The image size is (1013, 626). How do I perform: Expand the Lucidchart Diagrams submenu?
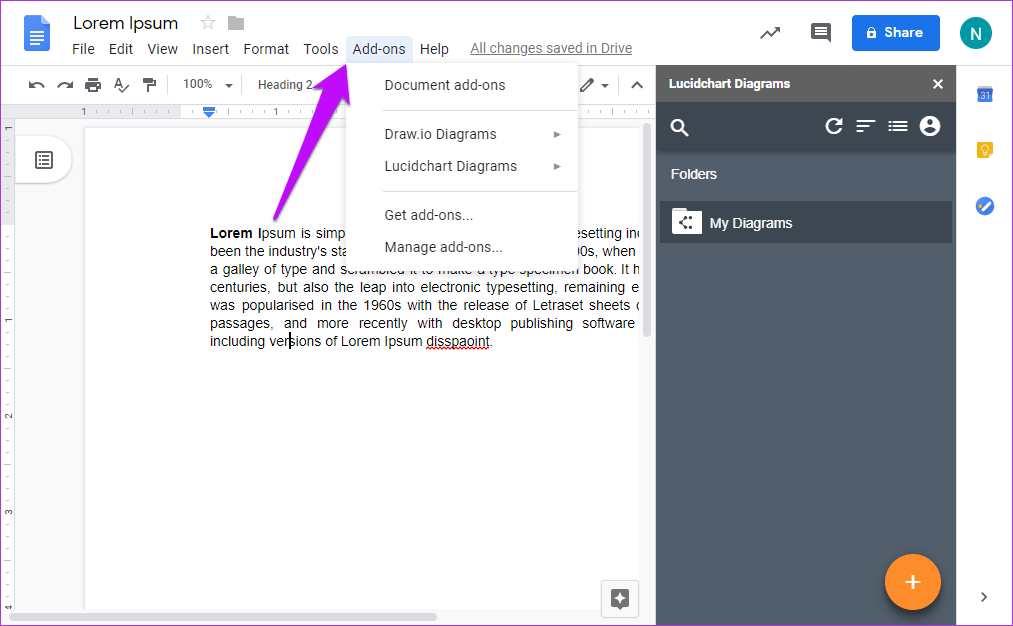point(462,166)
